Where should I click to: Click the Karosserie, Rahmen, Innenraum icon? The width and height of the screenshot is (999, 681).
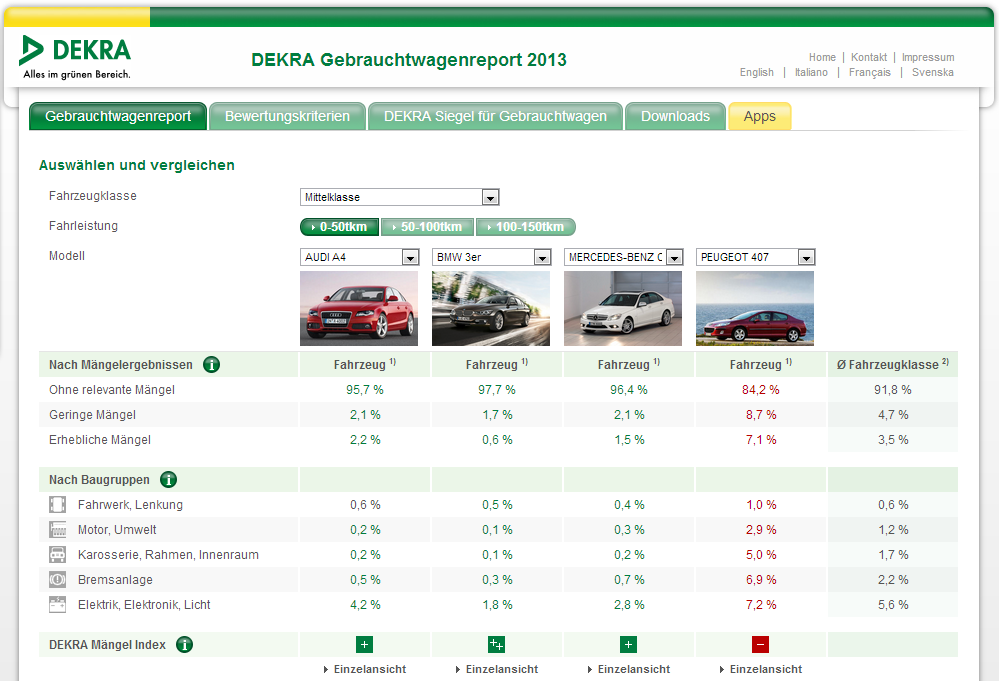[57, 555]
